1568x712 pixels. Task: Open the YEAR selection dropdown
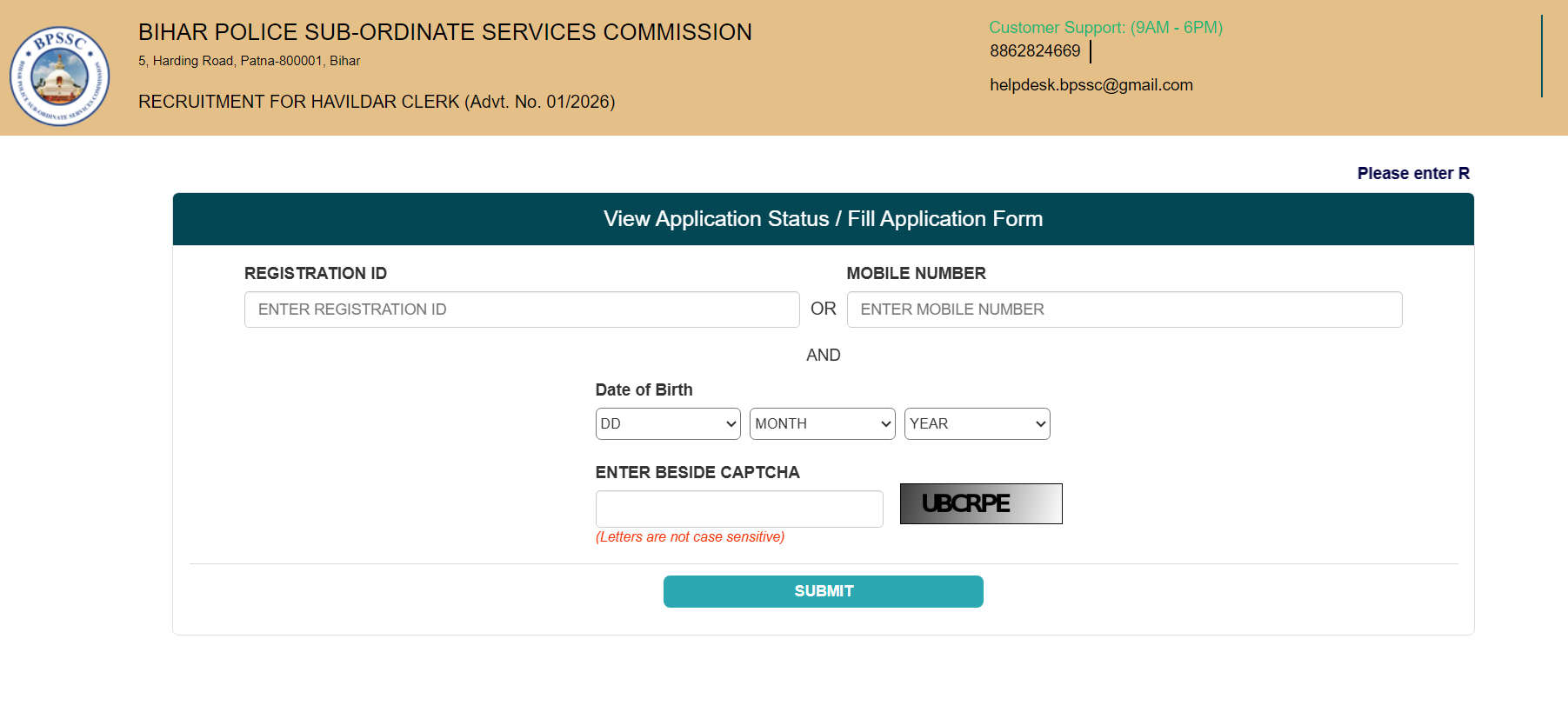(977, 423)
